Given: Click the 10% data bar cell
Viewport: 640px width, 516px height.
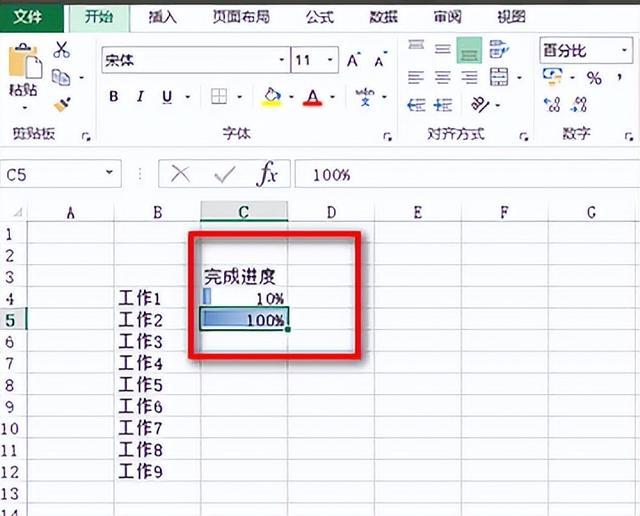Looking at the screenshot, I should pyautogui.click(x=244, y=298).
